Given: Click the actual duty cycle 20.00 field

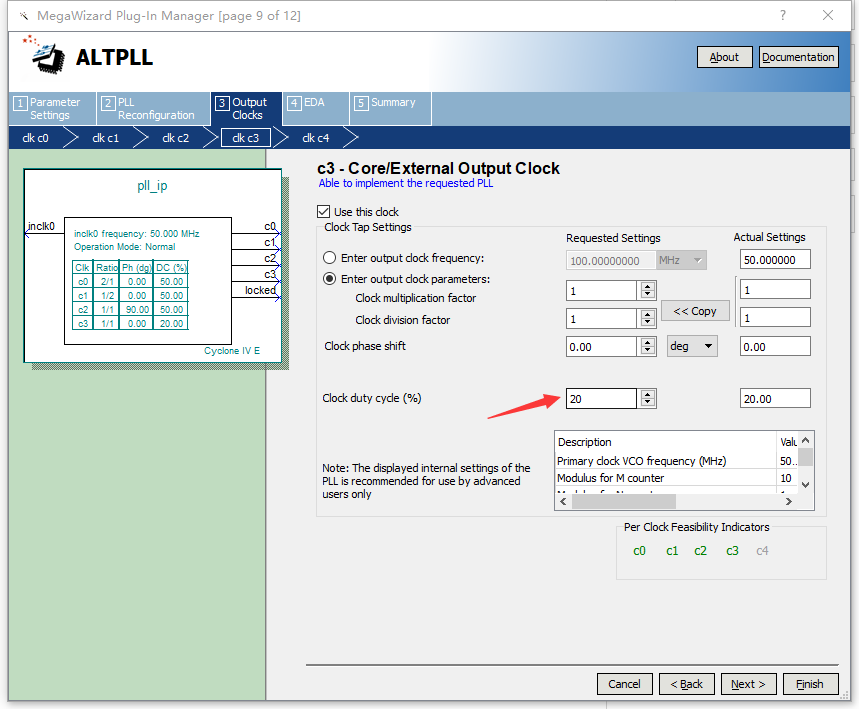Looking at the screenshot, I should [775, 398].
